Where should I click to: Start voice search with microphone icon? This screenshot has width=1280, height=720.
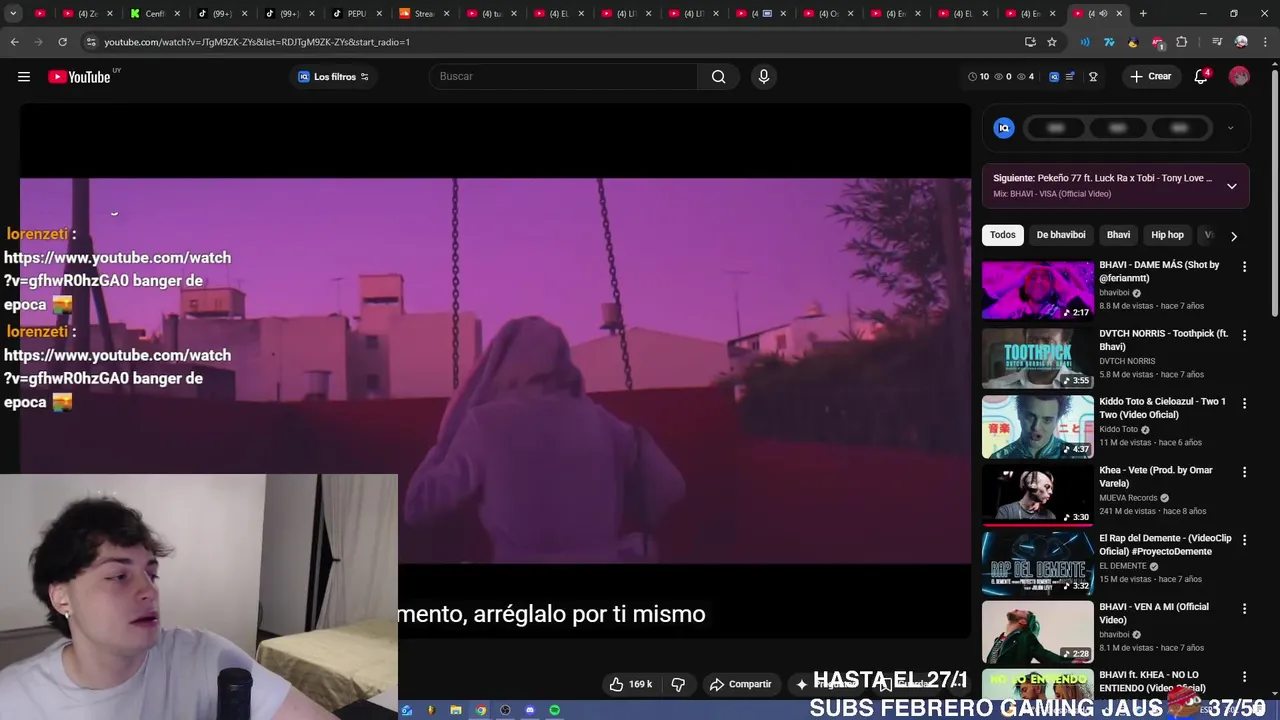click(x=764, y=77)
